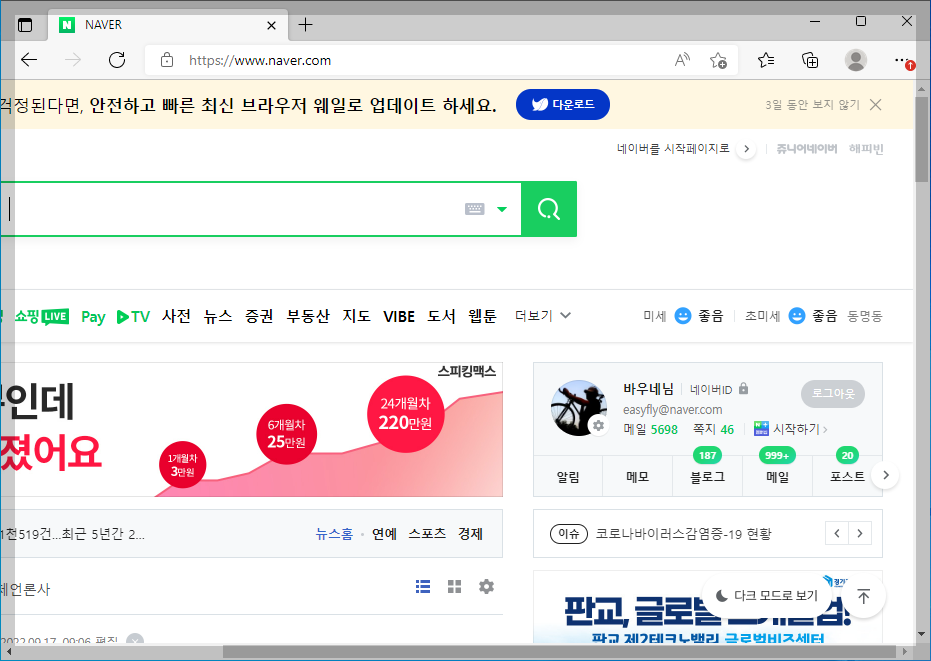The image size is (931, 661).
Task: Open a new tab with plus button
Action: [305, 25]
